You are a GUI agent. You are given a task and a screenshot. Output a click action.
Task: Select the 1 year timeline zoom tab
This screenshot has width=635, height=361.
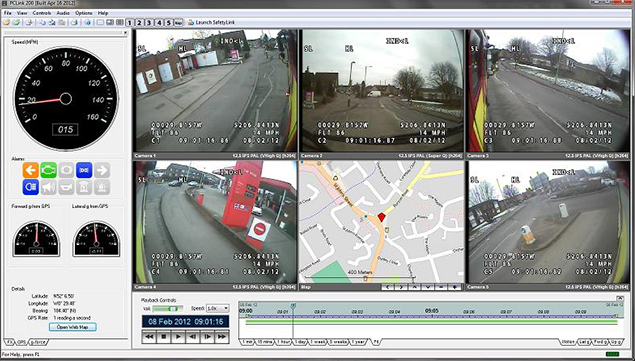coord(358,342)
